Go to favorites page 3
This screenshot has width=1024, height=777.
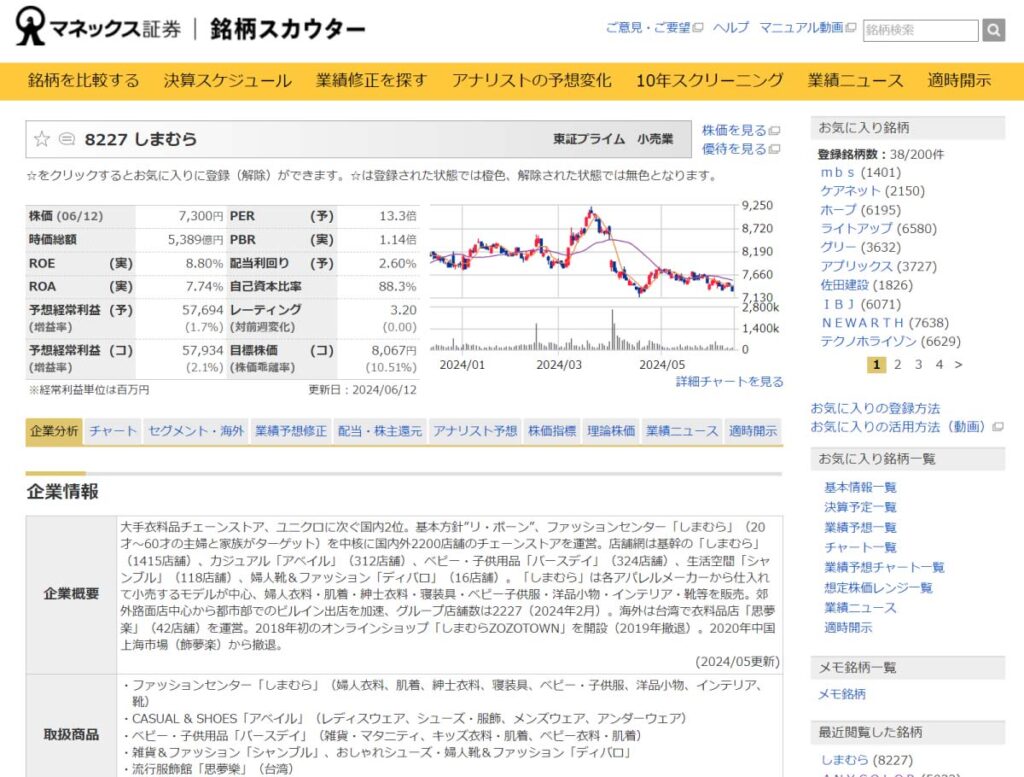[x=918, y=364]
